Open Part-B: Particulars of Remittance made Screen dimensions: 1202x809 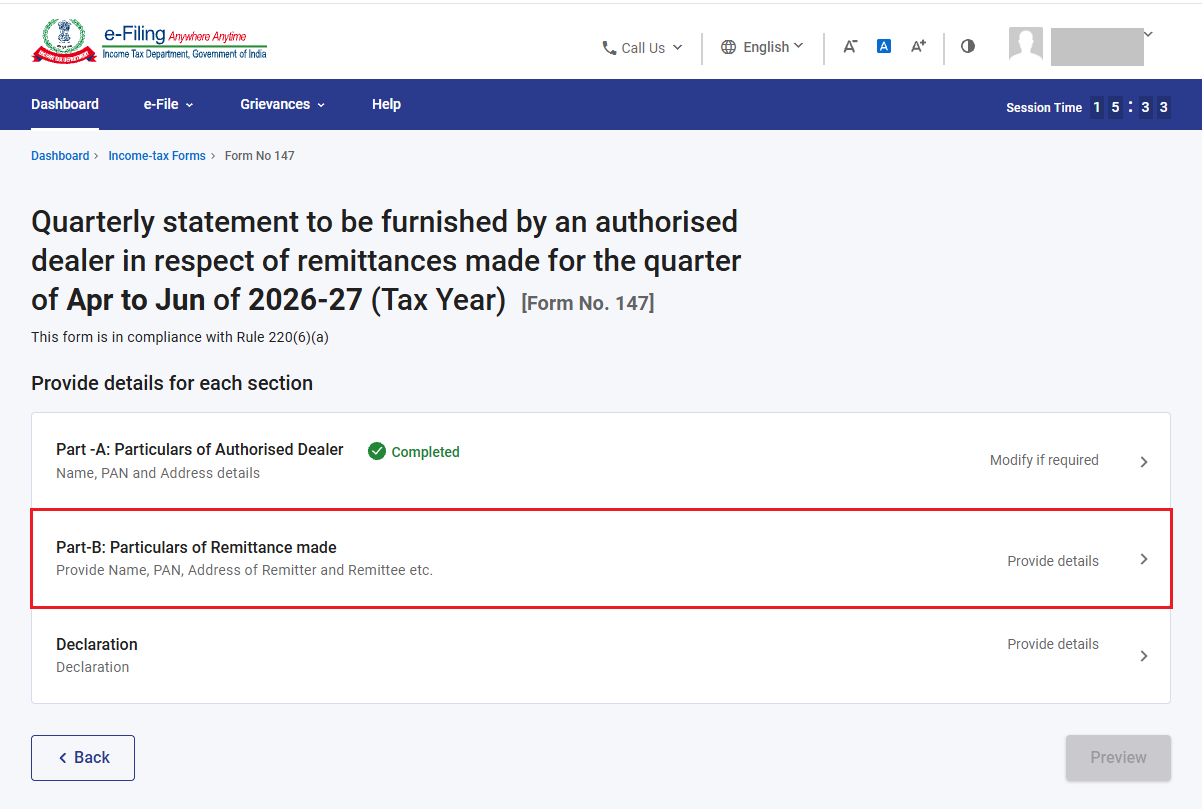[x=601, y=559]
